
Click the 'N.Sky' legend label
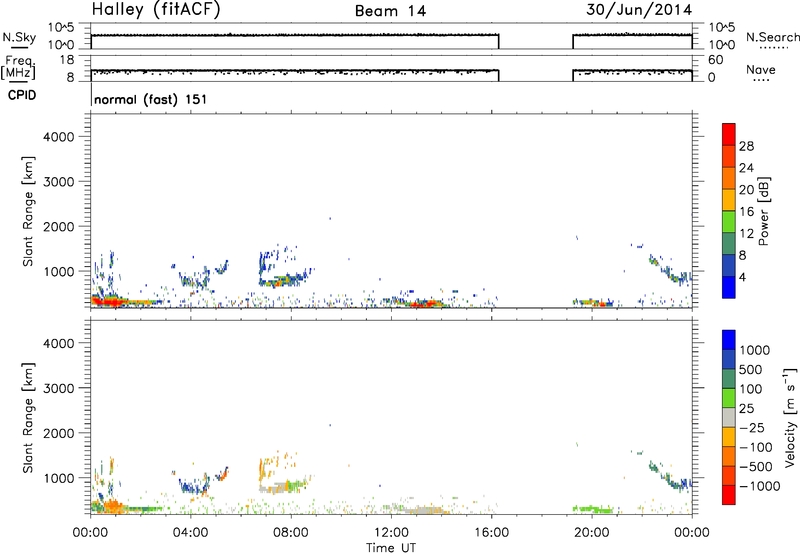pos(19,37)
